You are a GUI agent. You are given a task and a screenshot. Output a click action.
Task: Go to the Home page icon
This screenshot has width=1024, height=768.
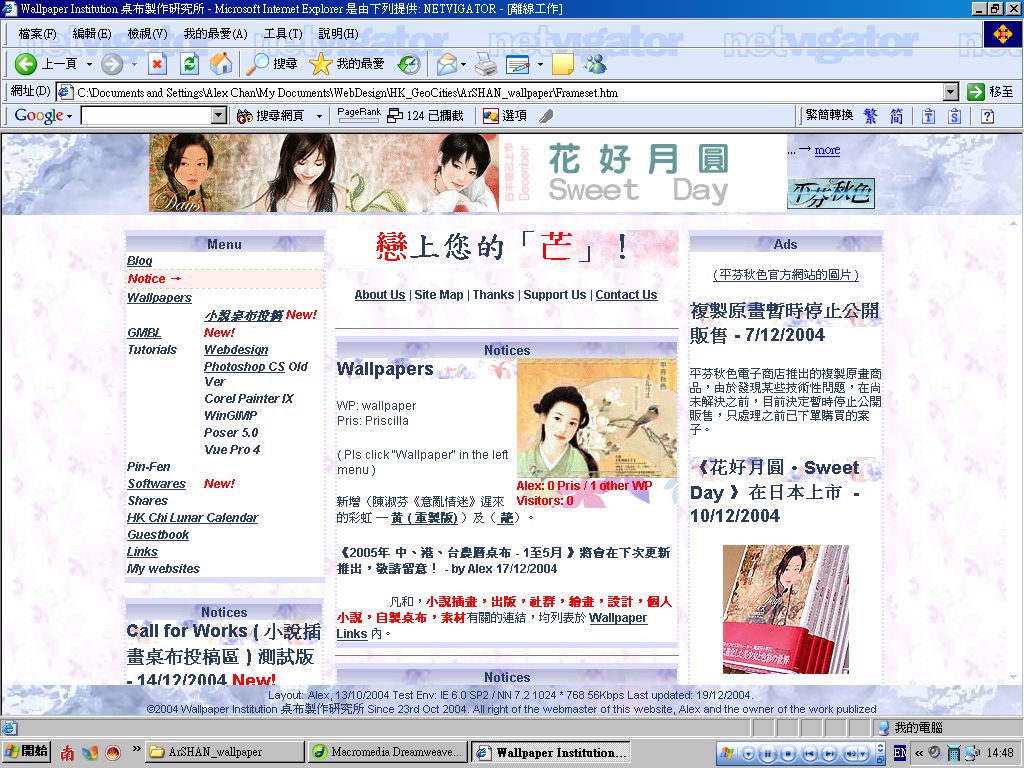(221, 63)
